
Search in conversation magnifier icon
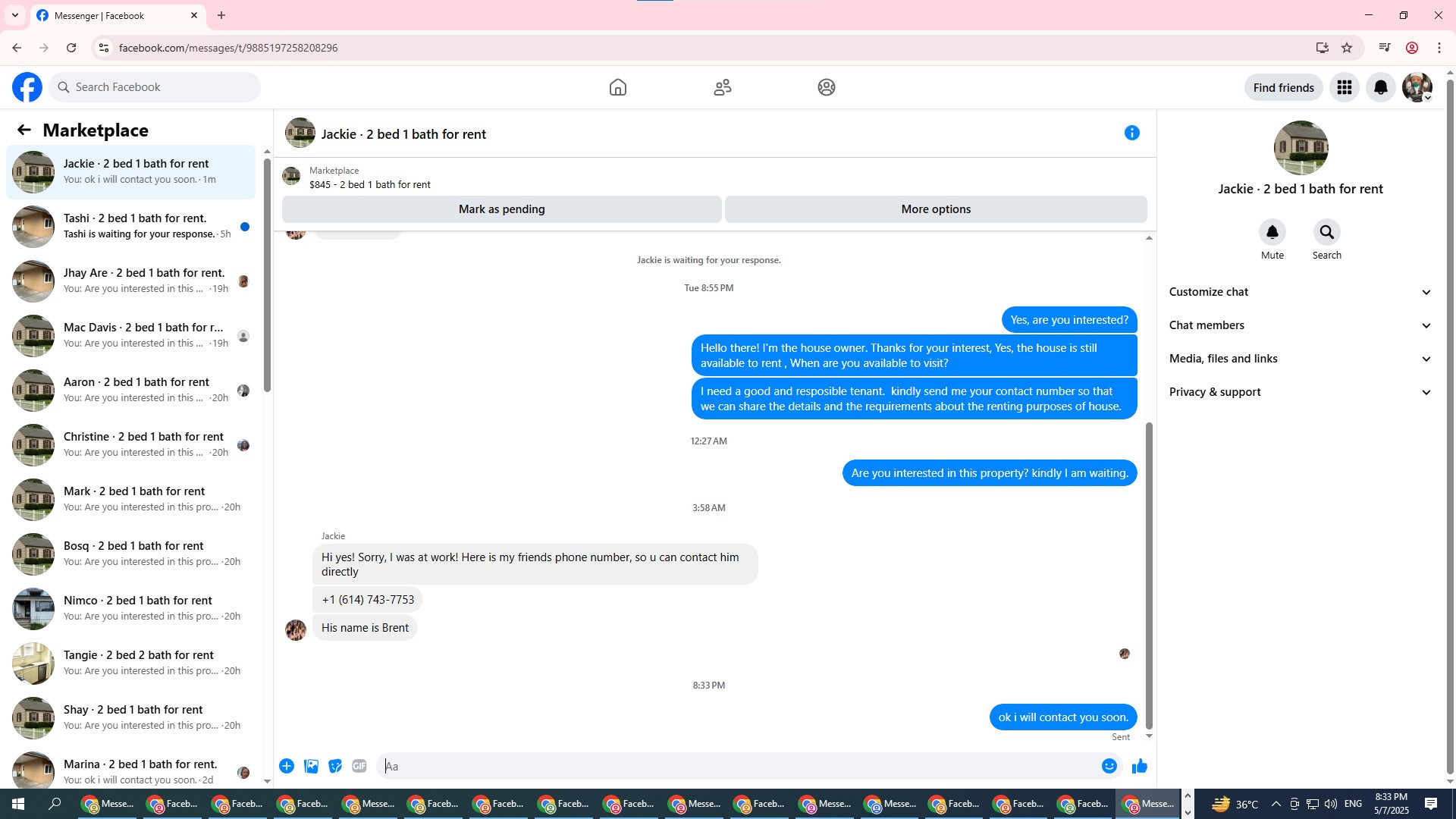tap(1326, 232)
